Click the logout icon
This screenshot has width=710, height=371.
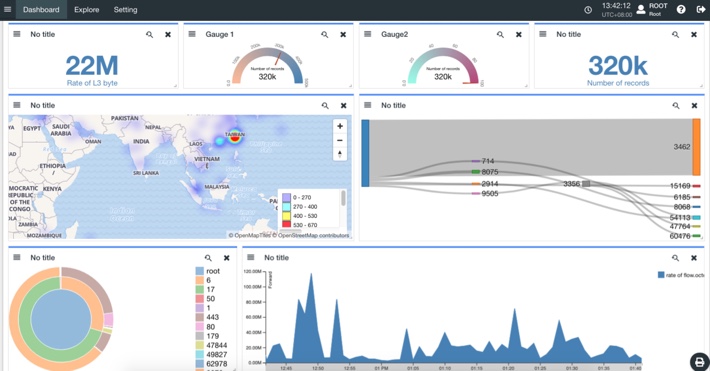700,9
